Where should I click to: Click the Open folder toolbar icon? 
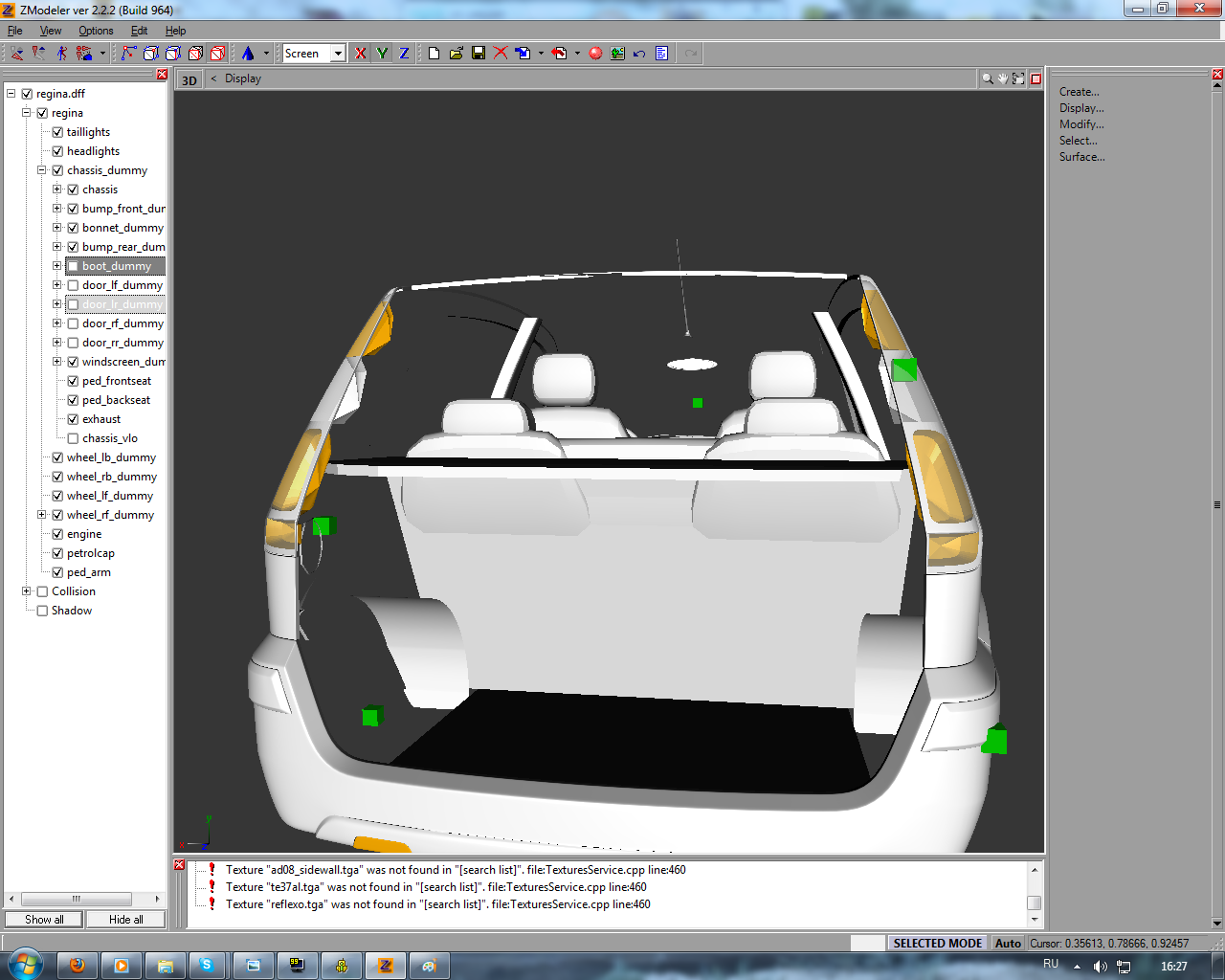click(457, 54)
